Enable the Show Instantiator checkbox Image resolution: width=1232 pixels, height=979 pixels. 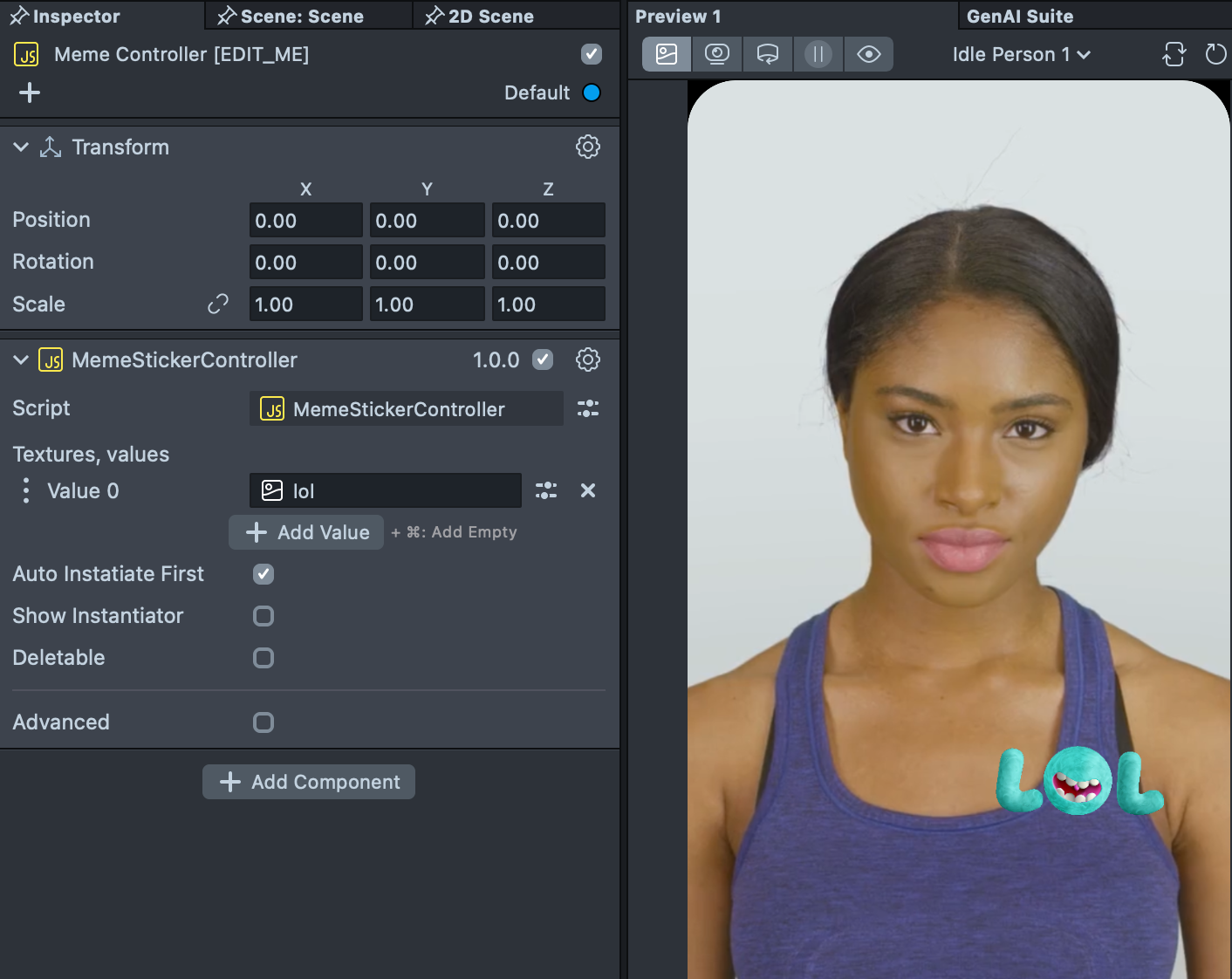(x=264, y=616)
